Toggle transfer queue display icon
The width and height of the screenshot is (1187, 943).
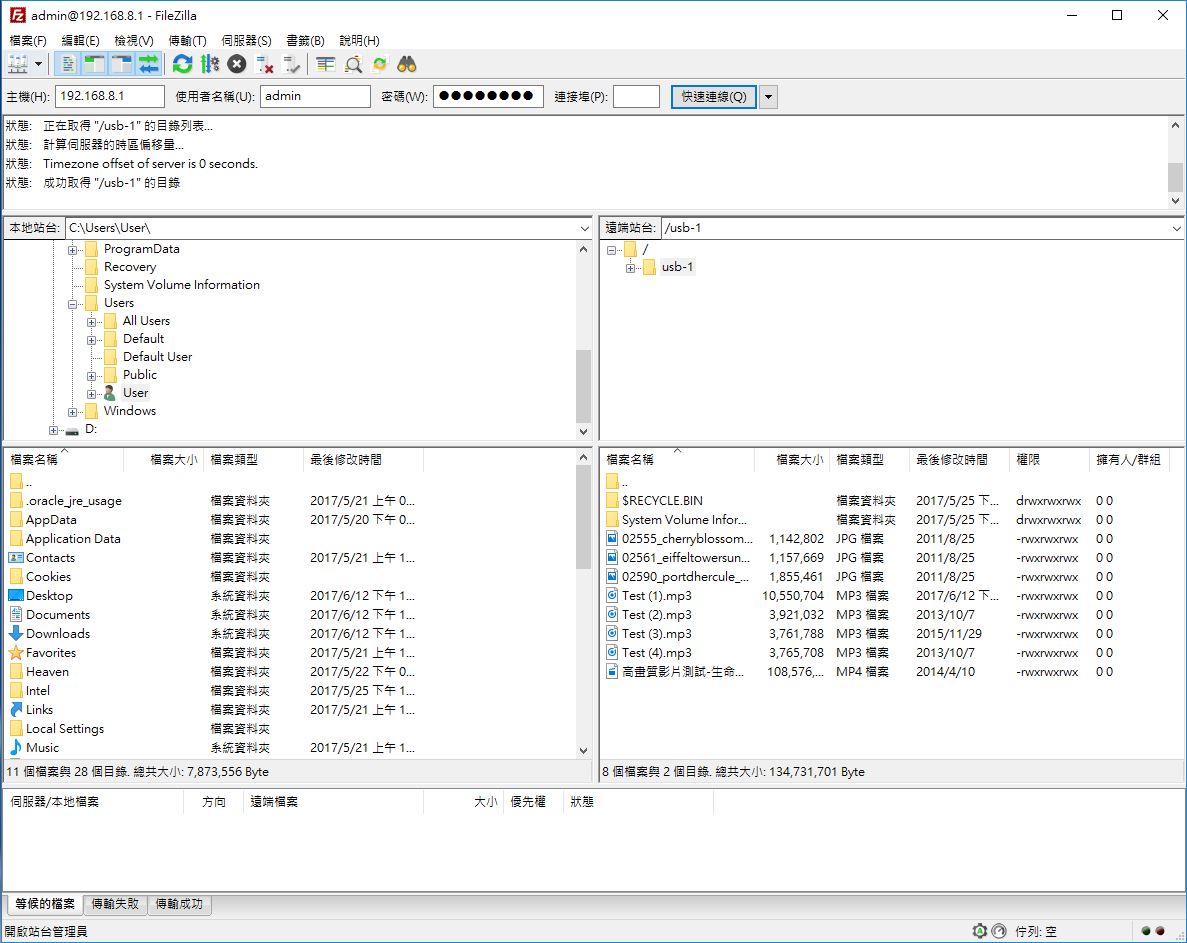click(149, 64)
